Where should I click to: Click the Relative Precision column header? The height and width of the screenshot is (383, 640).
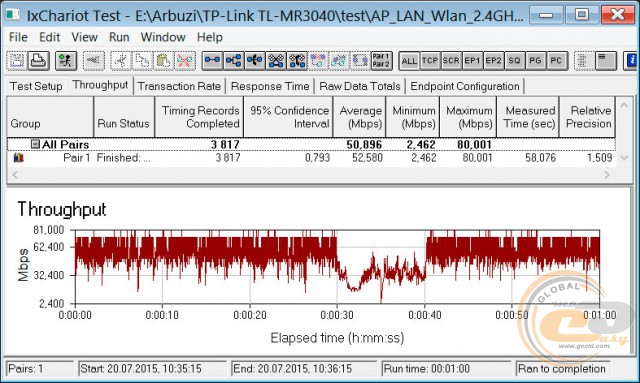pos(587,117)
